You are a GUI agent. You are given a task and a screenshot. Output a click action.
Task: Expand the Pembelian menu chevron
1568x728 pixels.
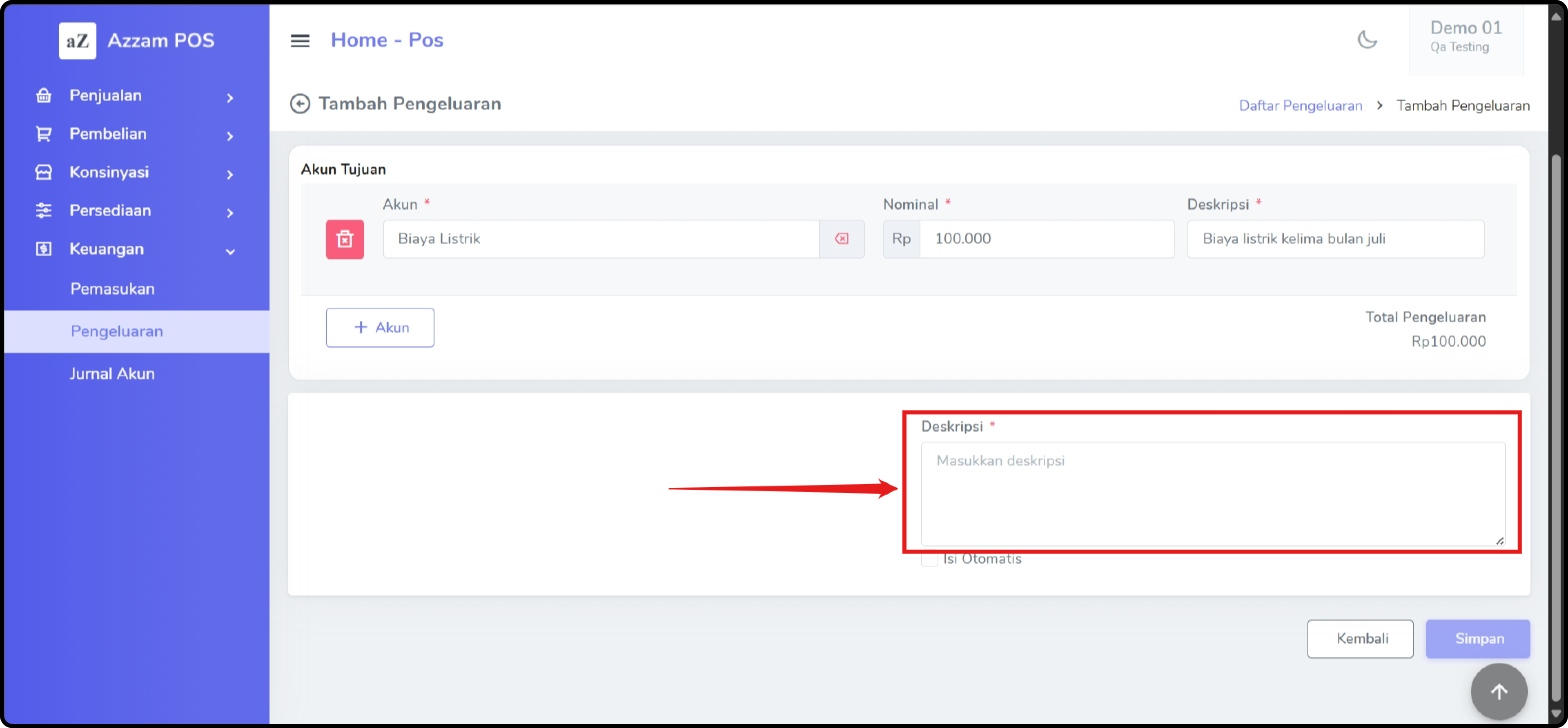coord(229,135)
